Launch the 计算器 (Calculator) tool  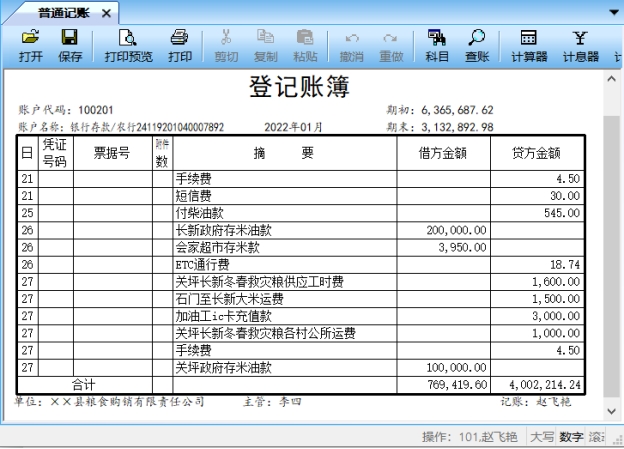click(529, 45)
